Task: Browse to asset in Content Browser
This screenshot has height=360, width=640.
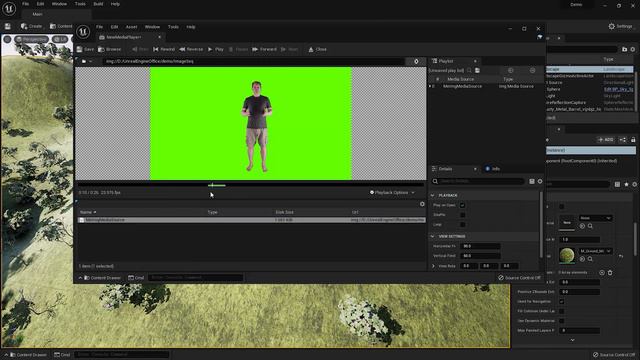Action: tap(109, 49)
